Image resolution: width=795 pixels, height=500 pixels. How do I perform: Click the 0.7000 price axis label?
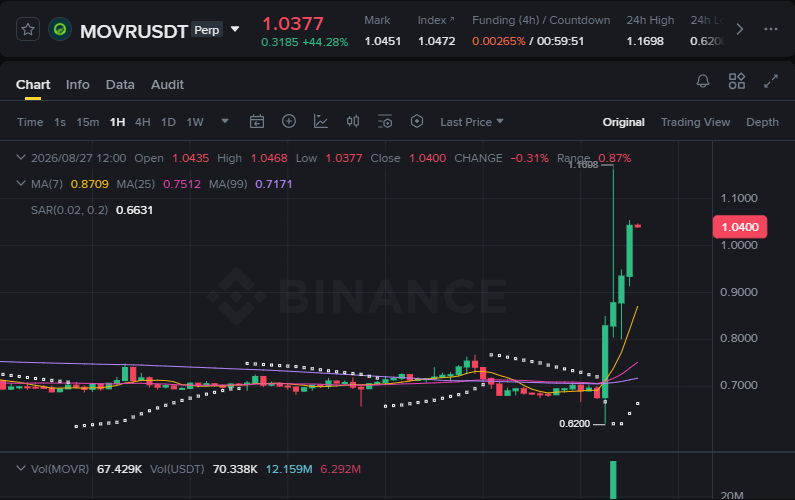[x=739, y=385]
